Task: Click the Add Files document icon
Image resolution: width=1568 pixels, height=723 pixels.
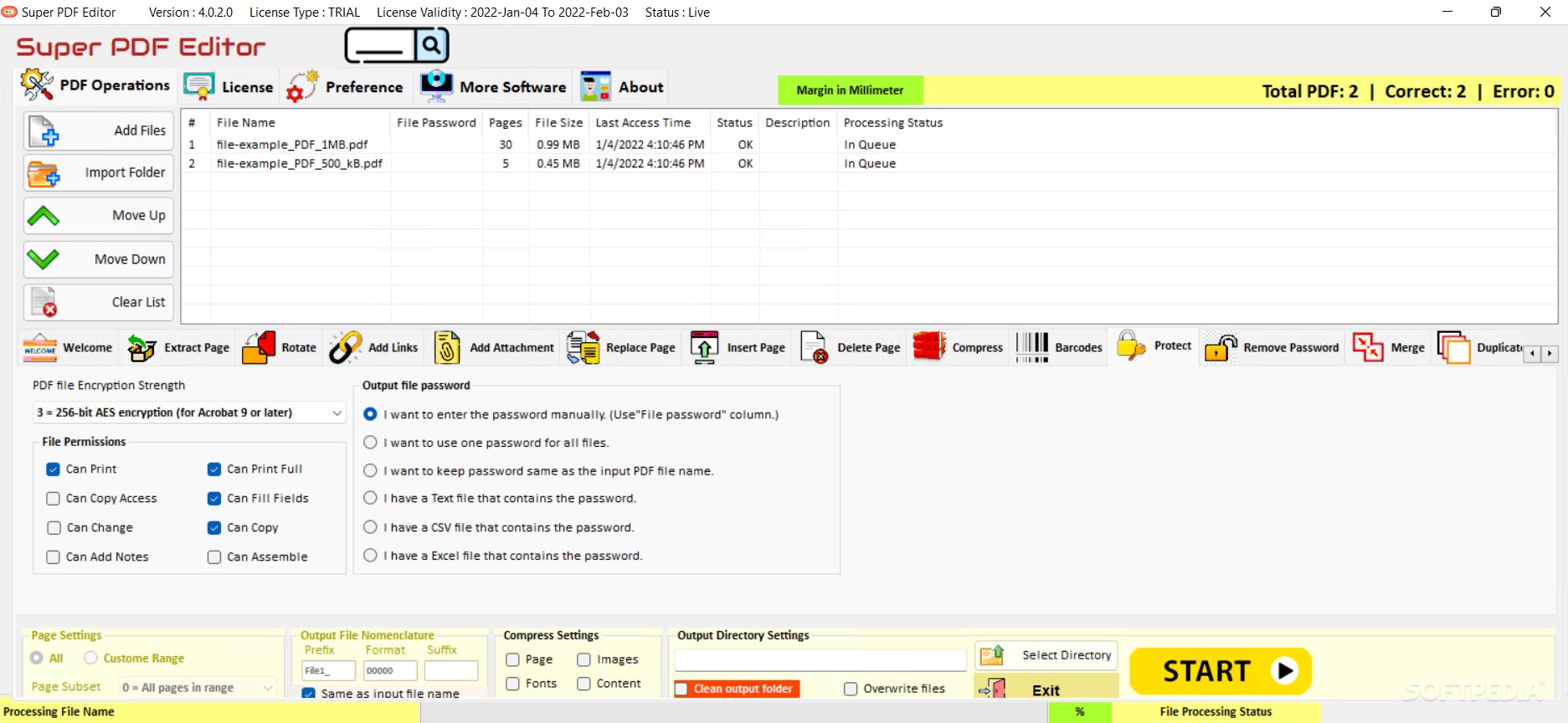Action: [44, 131]
